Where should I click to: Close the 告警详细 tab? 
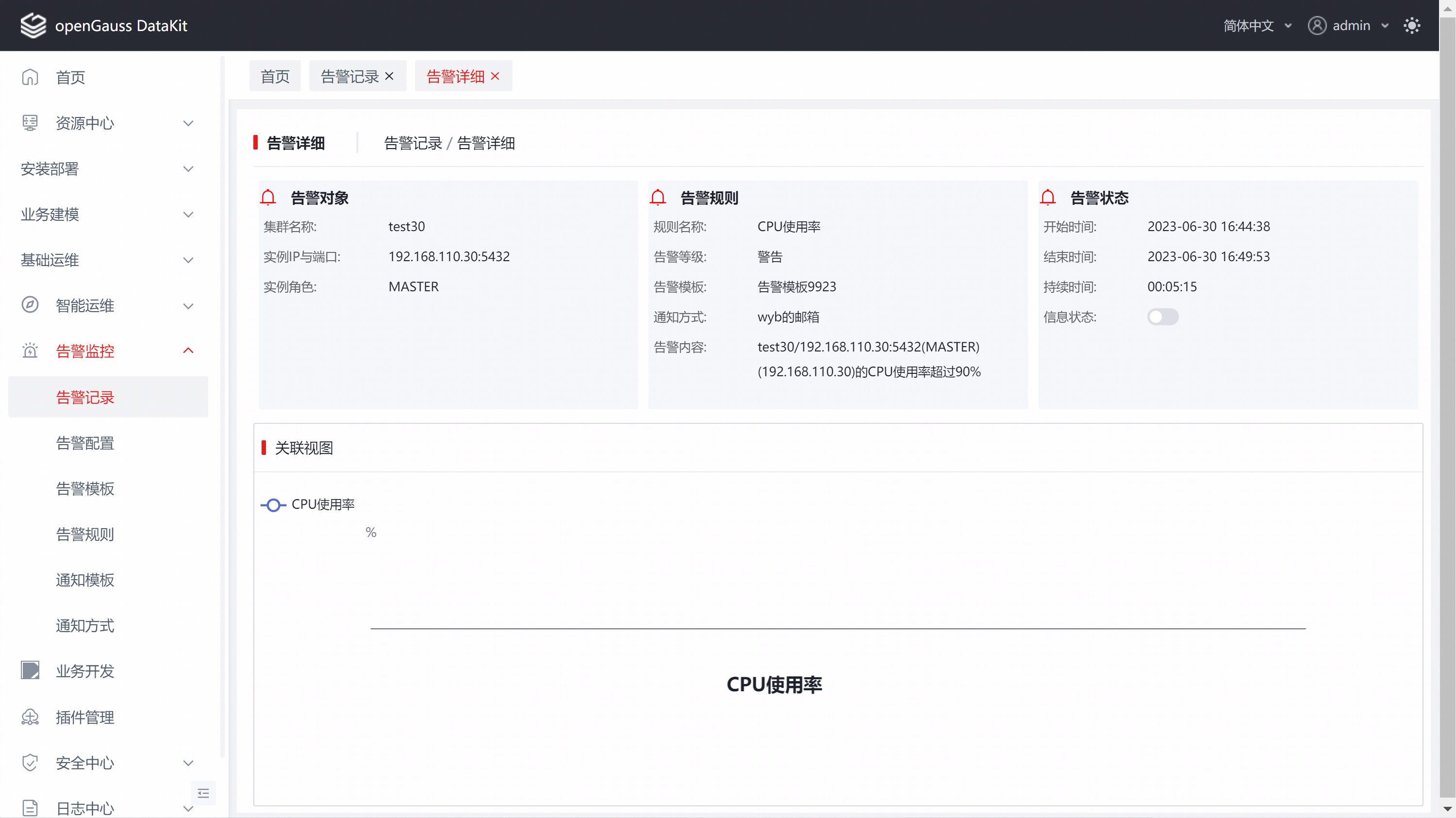tap(495, 76)
